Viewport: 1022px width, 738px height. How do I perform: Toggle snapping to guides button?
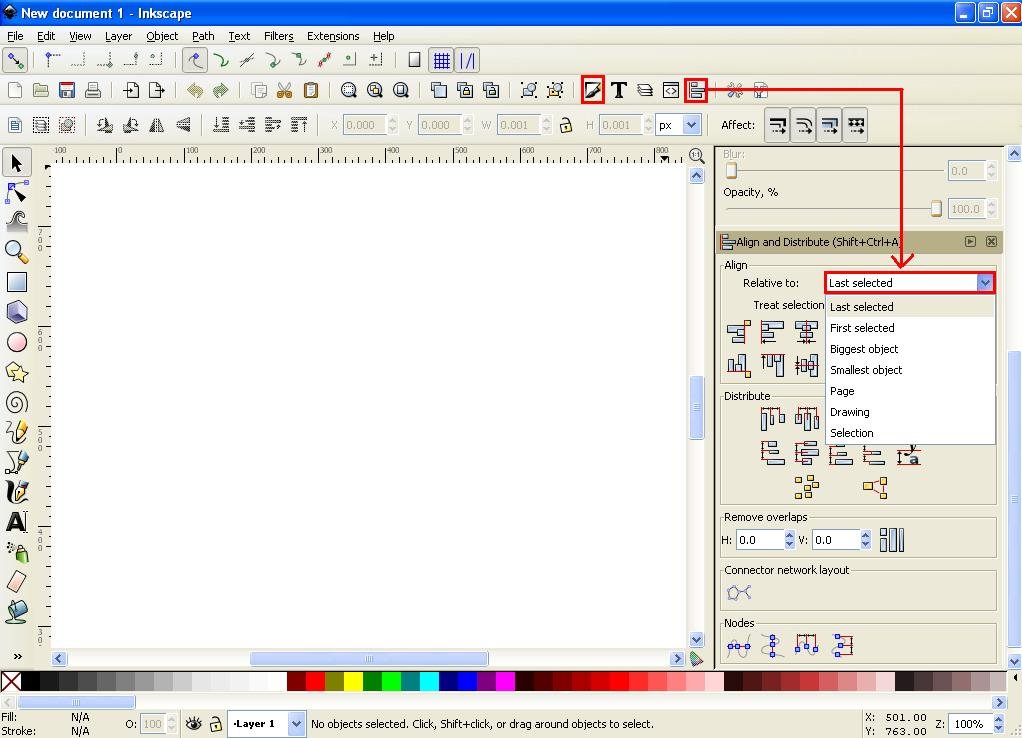point(467,61)
